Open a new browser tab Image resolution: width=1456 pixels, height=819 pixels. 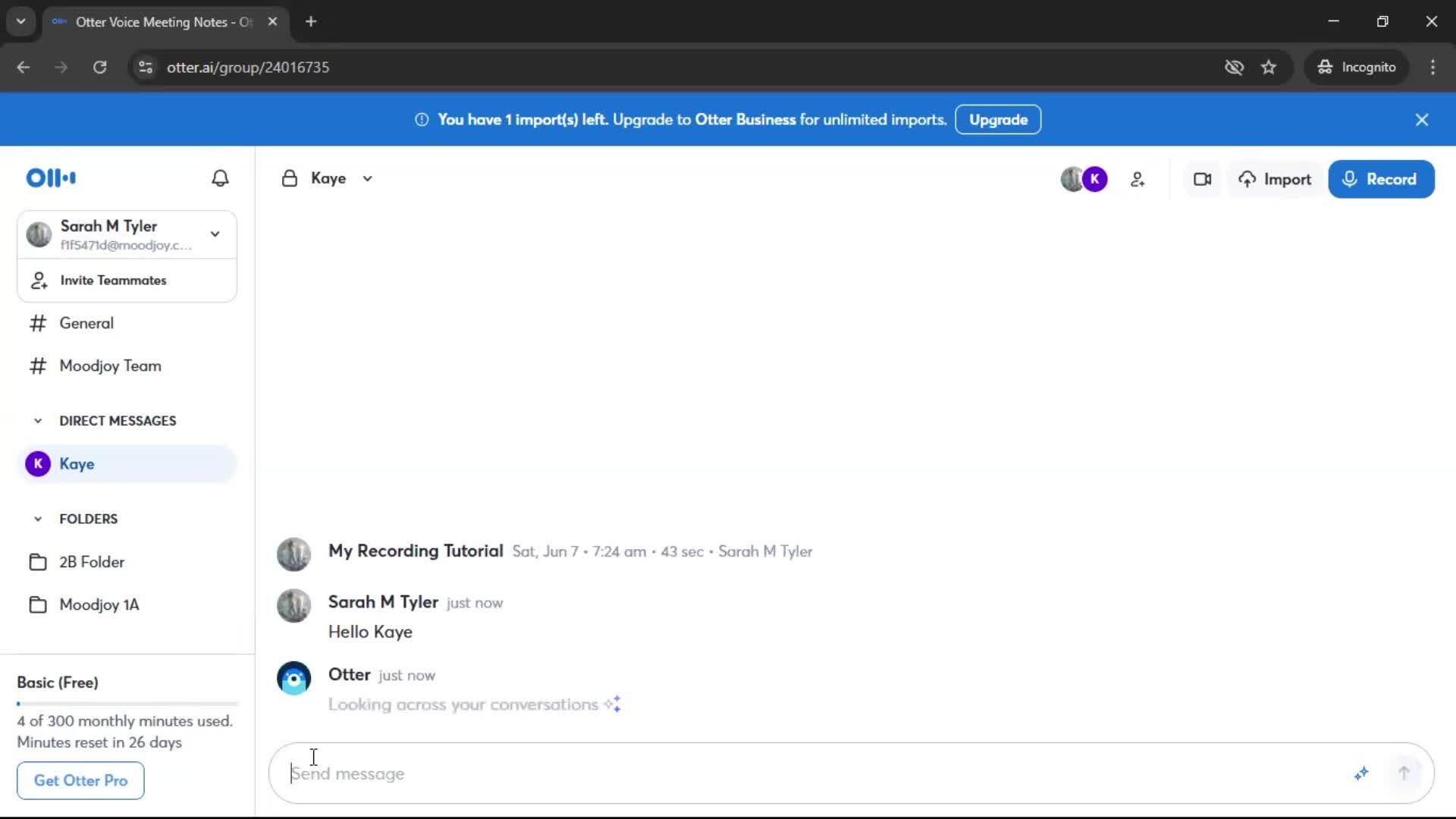311,22
